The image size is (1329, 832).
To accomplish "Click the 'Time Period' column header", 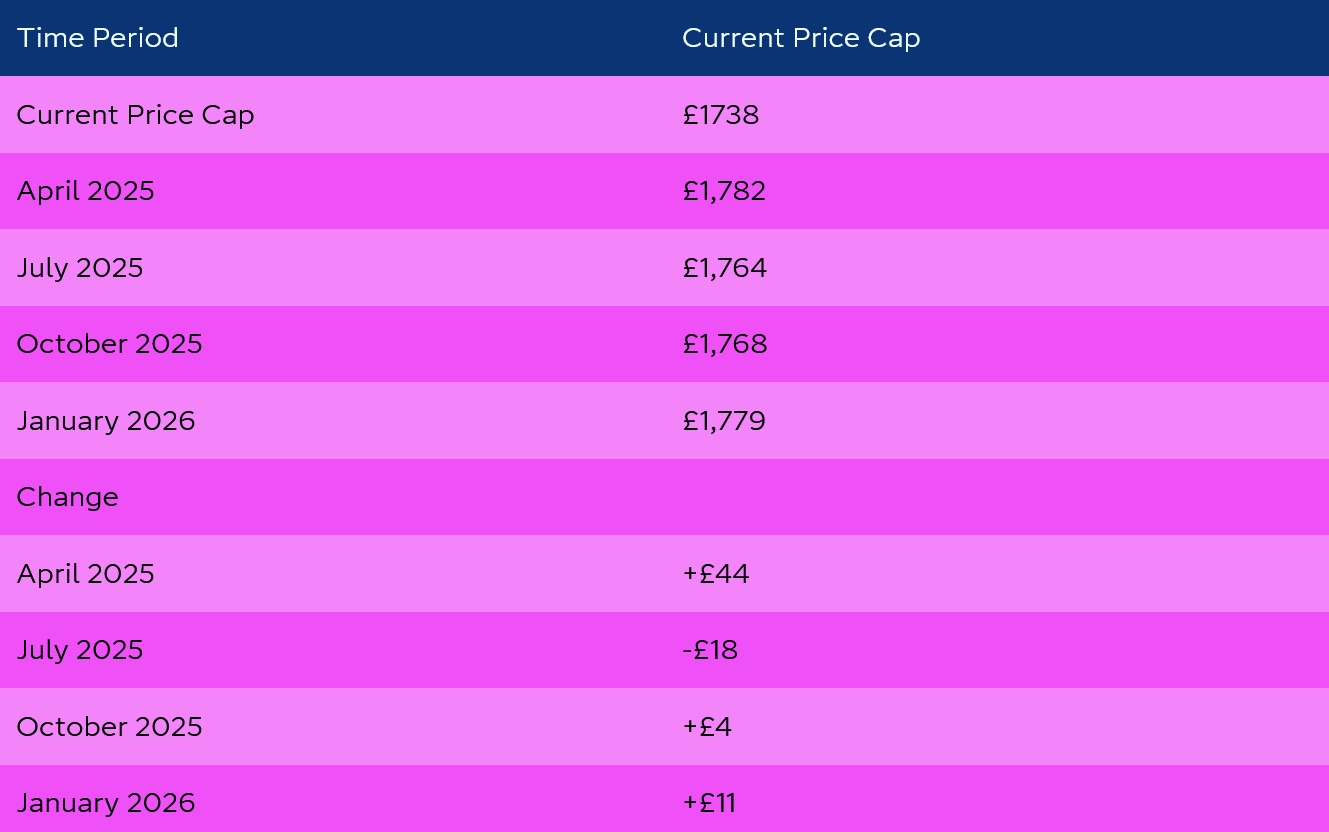I will tap(98, 38).
